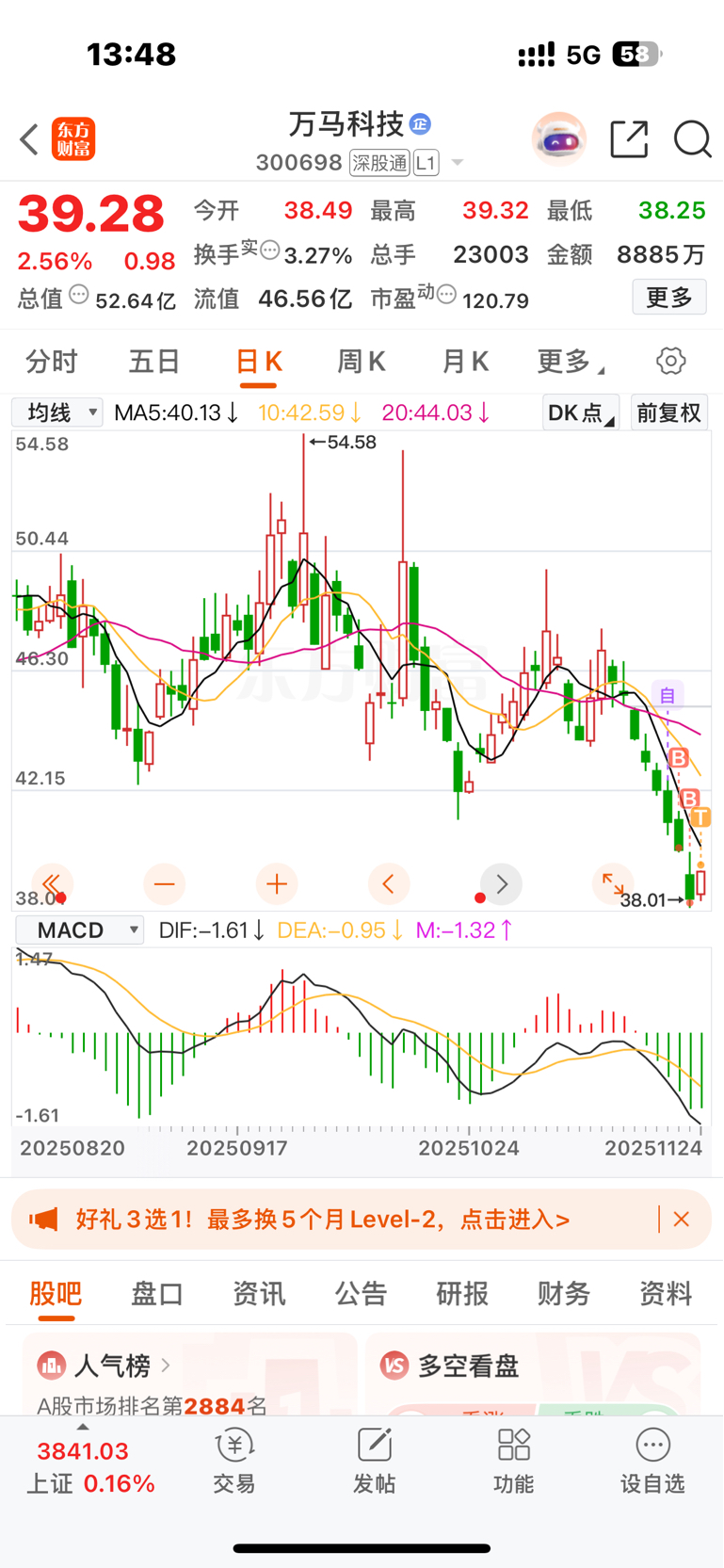
Task: Zoom in chart with plus button
Action: pyautogui.click(x=277, y=883)
